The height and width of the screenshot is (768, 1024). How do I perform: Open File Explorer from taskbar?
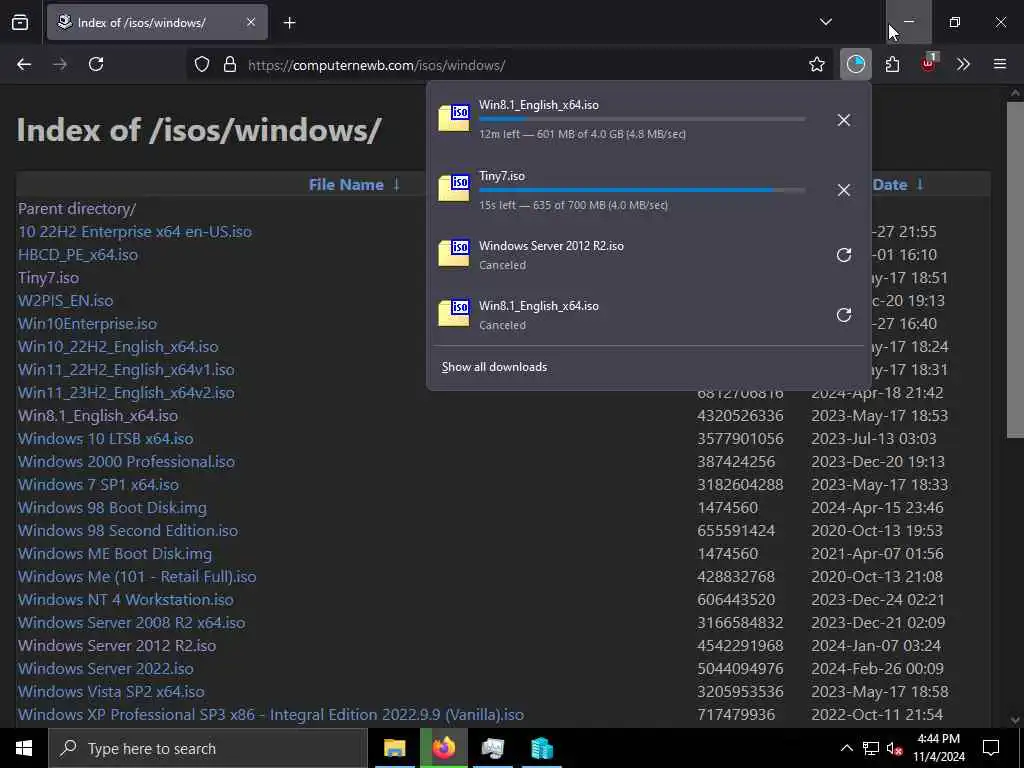[x=394, y=748]
